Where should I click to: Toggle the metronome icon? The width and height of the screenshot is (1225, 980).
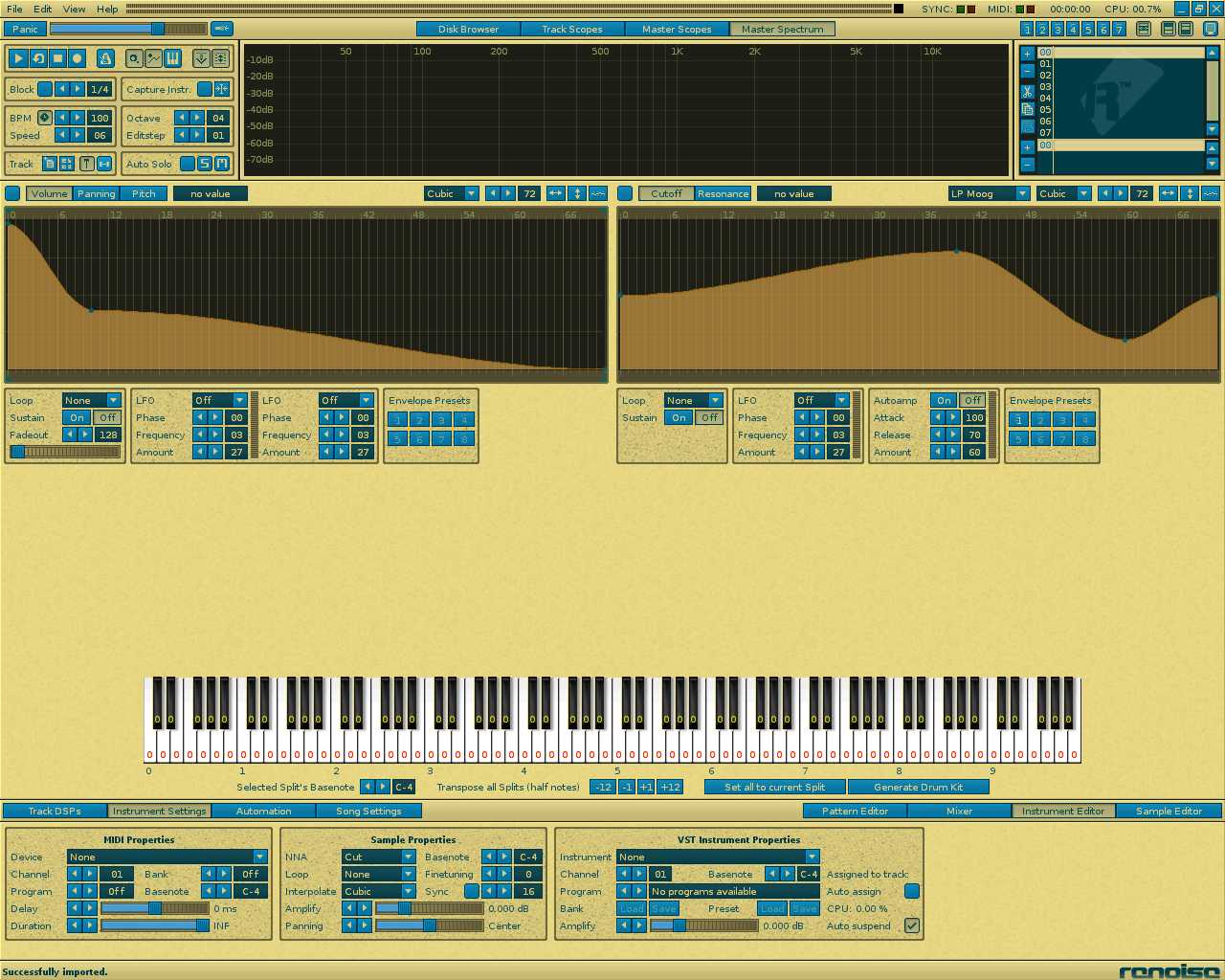(x=105, y=58)
